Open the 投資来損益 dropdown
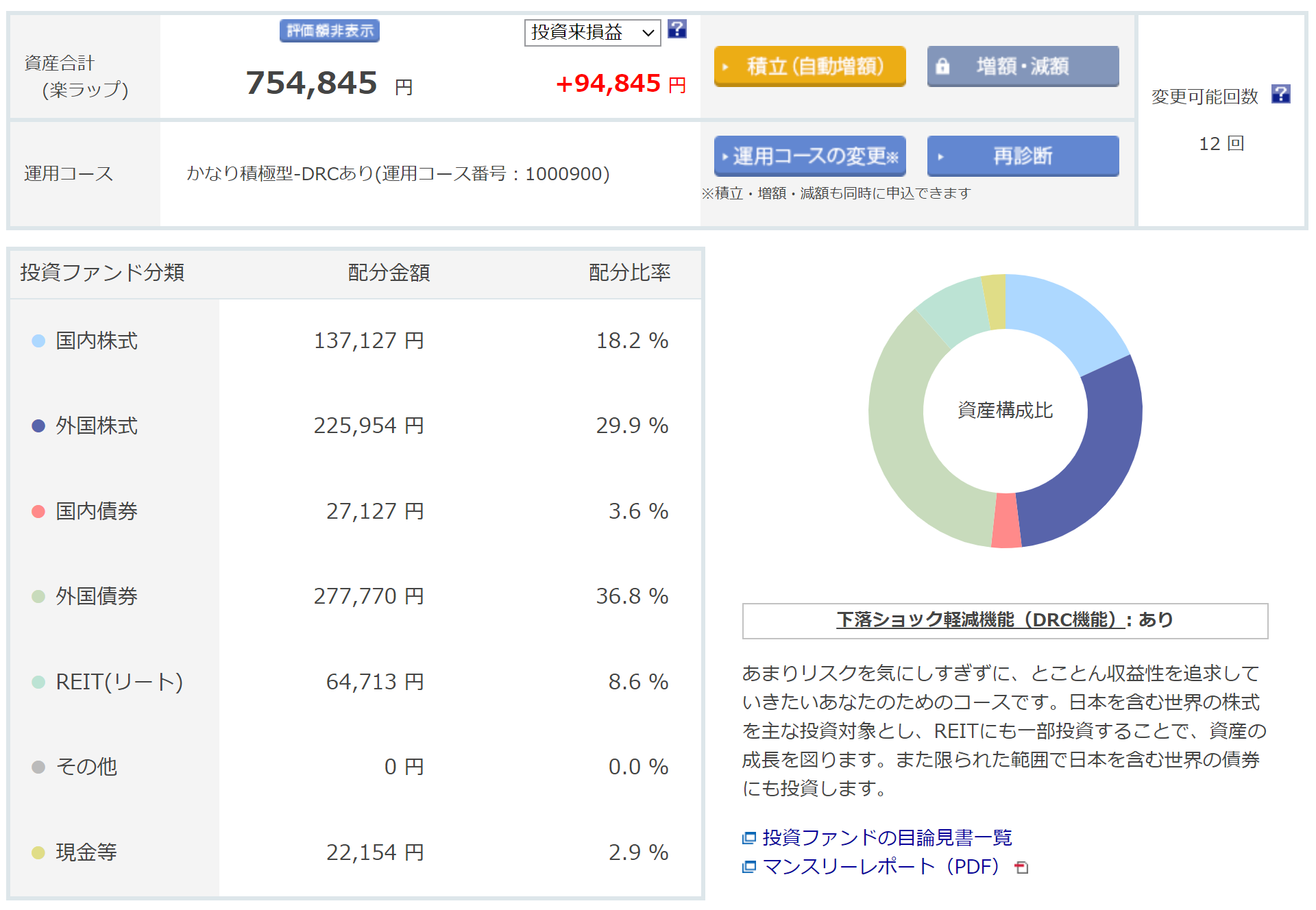 tap(592, 32)
